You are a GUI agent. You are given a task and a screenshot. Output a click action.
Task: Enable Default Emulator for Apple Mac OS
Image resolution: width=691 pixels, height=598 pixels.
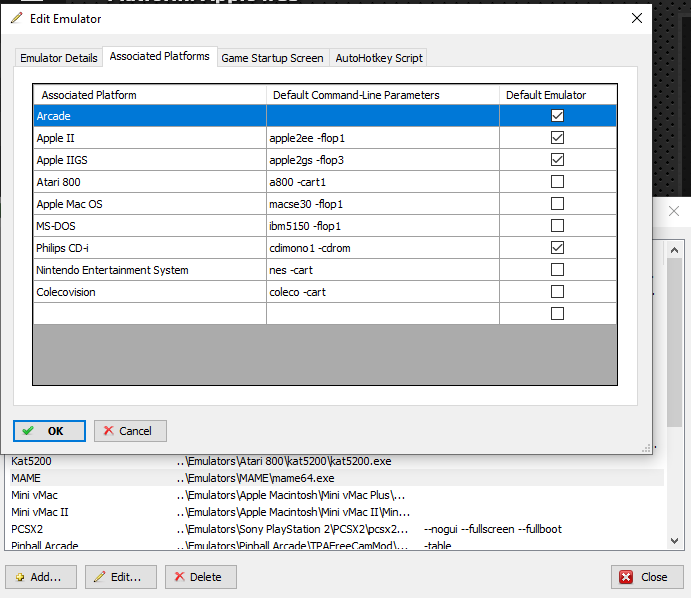click(x=557, y=204)
